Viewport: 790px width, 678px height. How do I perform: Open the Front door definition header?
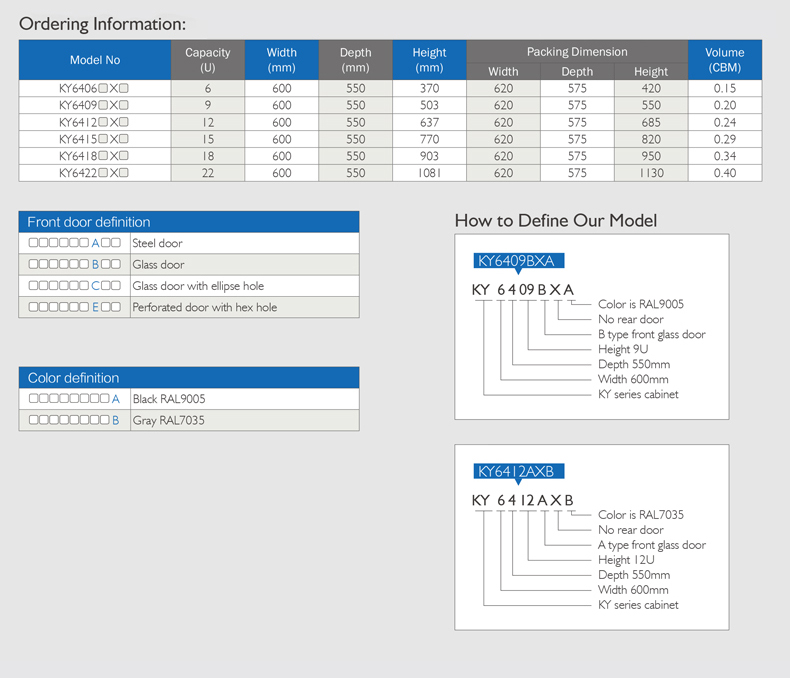pos(189,222)
